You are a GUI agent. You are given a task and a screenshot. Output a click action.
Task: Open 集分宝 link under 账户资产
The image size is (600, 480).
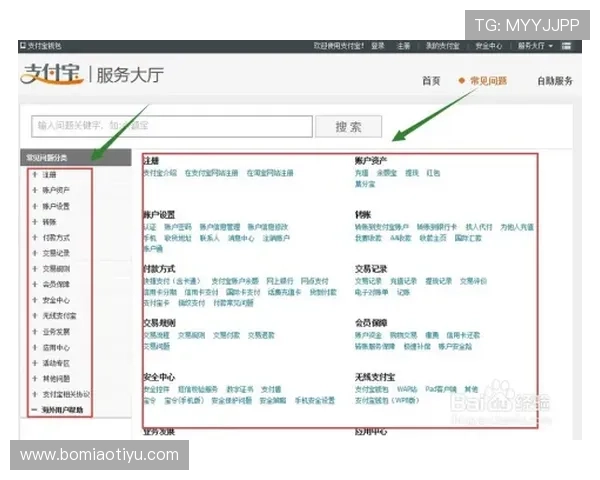click(365, 184)
